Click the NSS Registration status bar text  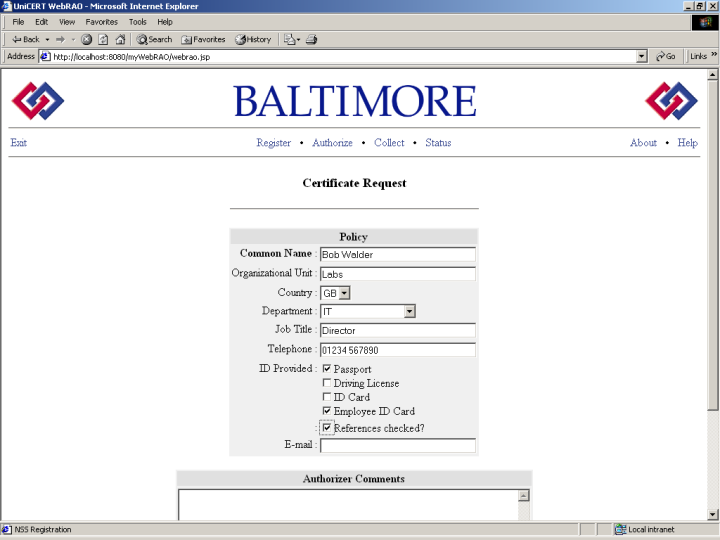(43, 529)
